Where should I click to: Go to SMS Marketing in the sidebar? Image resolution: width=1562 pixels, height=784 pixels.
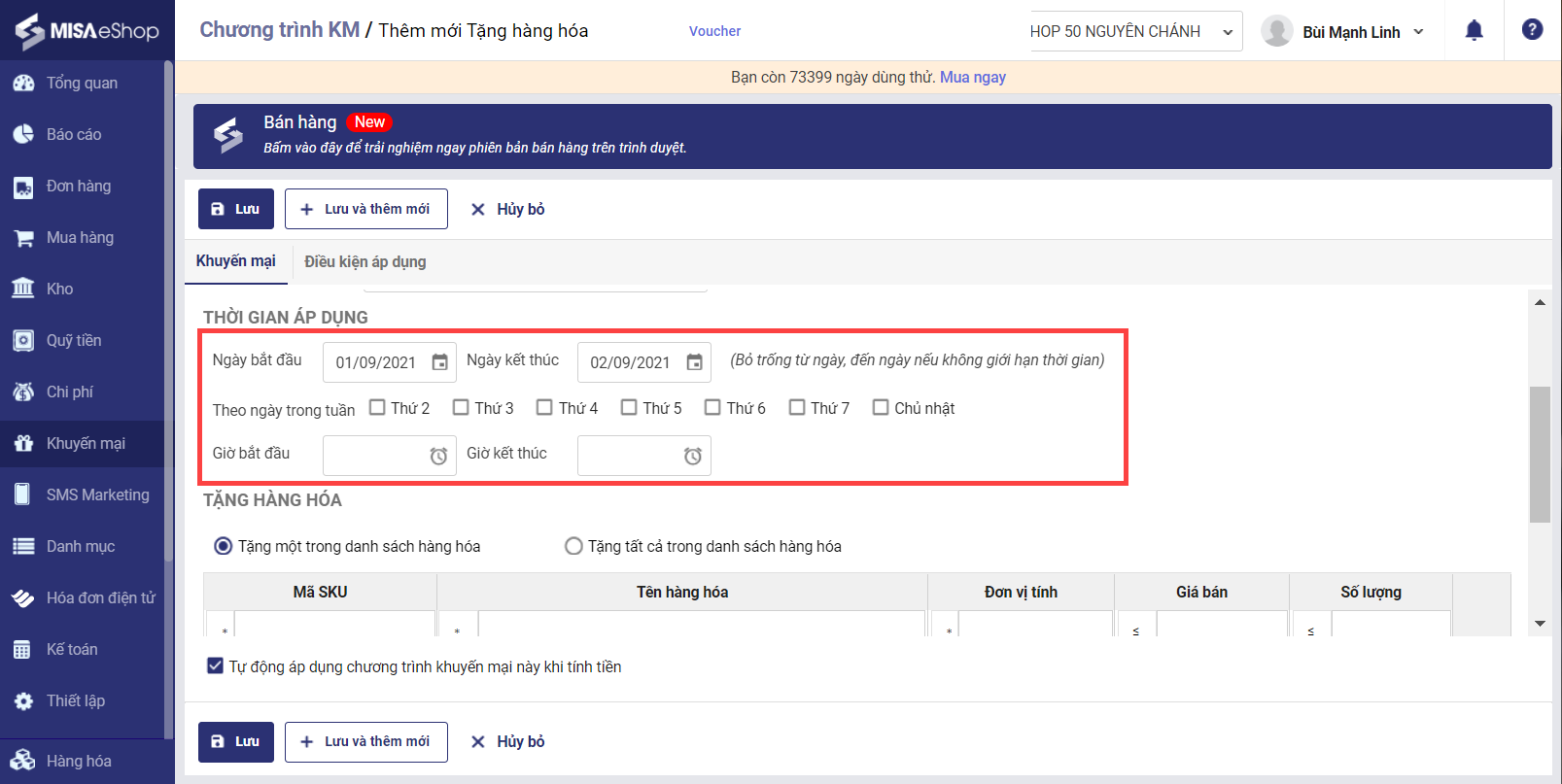click(97, 494)
